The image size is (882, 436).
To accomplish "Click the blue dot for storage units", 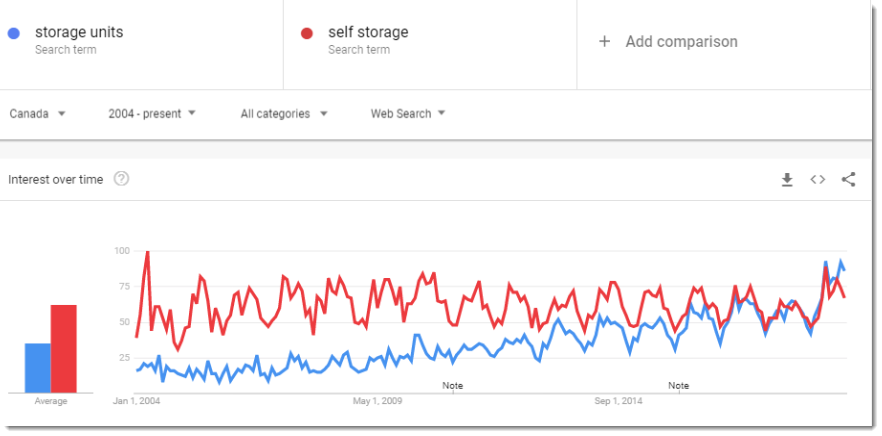I will coord(14,34).
